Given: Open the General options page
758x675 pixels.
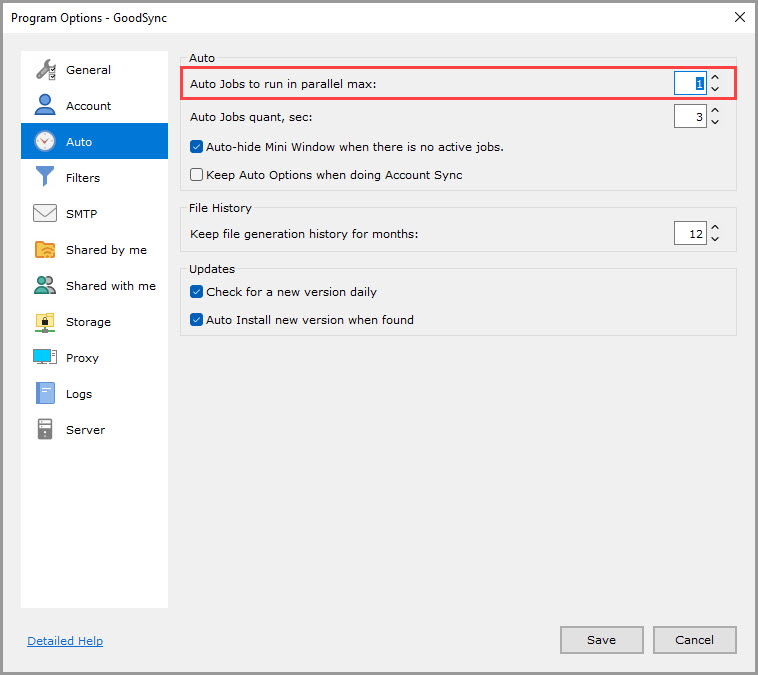Looking at the screenshot, I should point(94,70).
